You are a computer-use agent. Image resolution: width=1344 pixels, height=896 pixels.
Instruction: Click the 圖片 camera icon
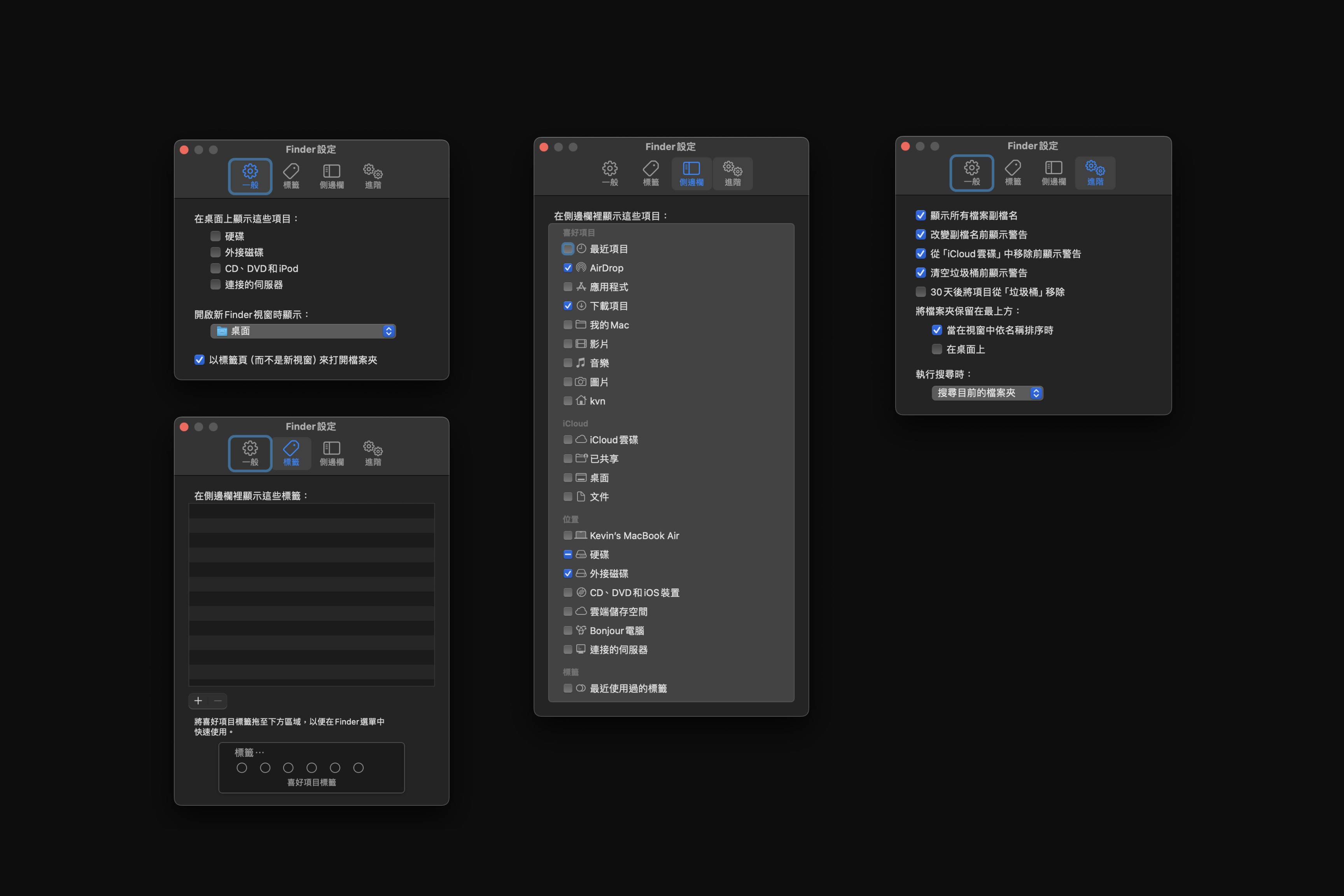tap(581, 382)
